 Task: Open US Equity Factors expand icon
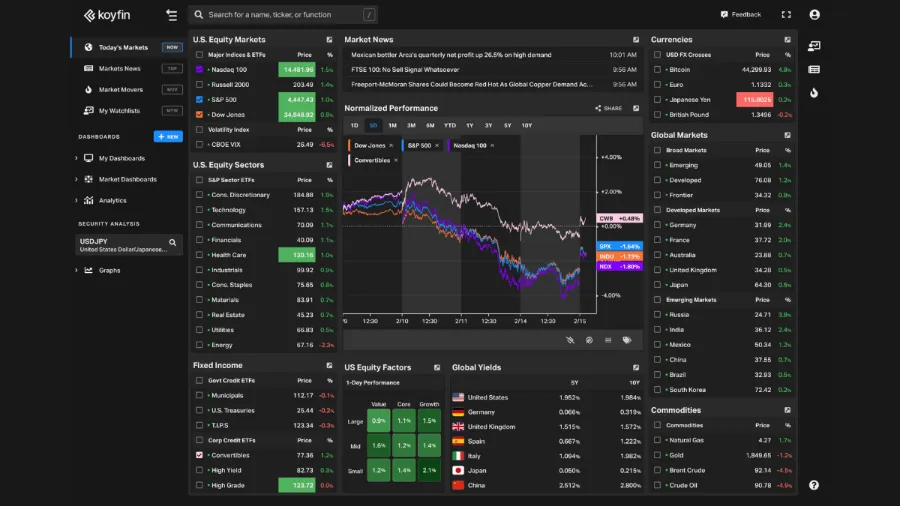[437, 368]
